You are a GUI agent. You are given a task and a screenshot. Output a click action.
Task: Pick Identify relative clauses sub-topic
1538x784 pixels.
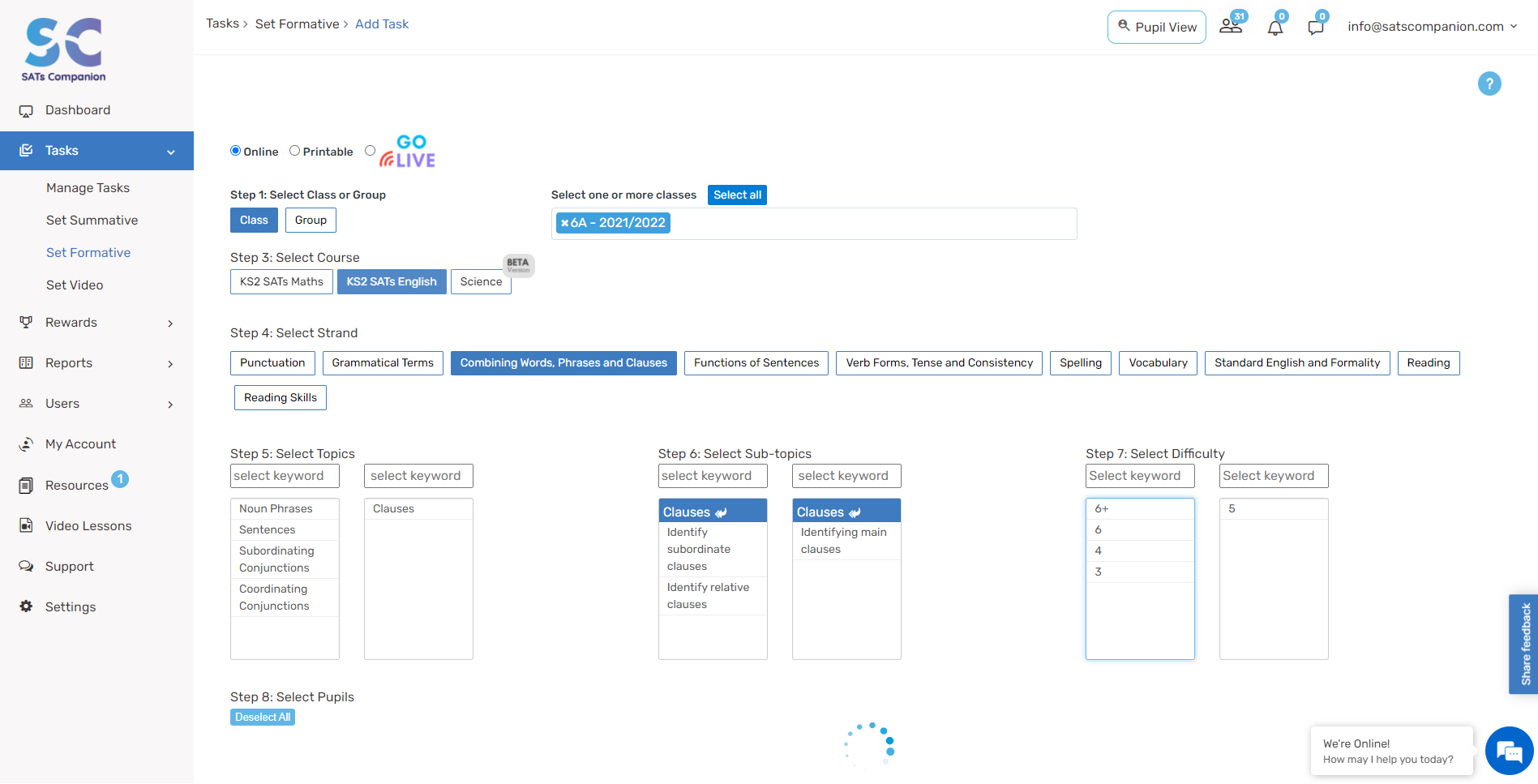point(713,596)
